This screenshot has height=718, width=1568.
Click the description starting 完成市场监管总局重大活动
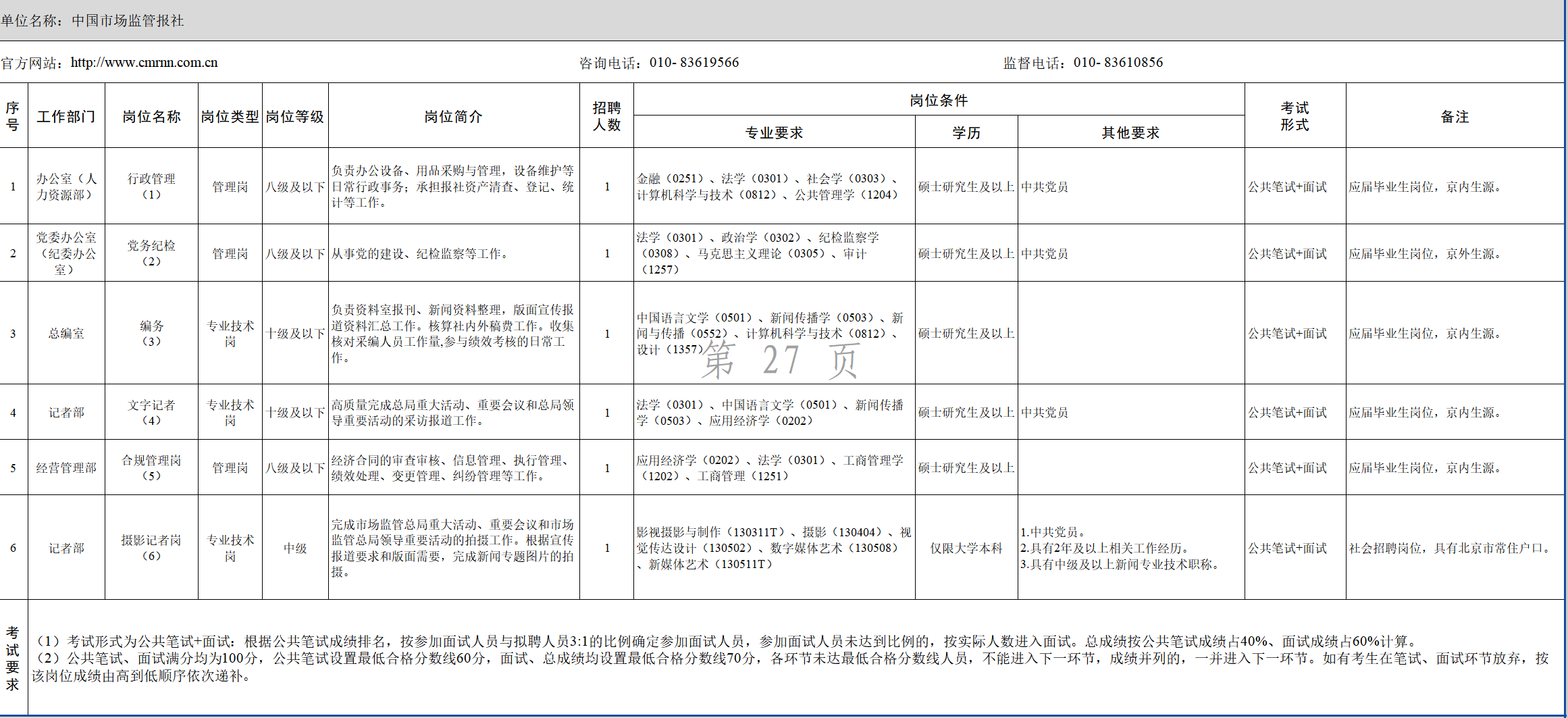coord(453,548)
